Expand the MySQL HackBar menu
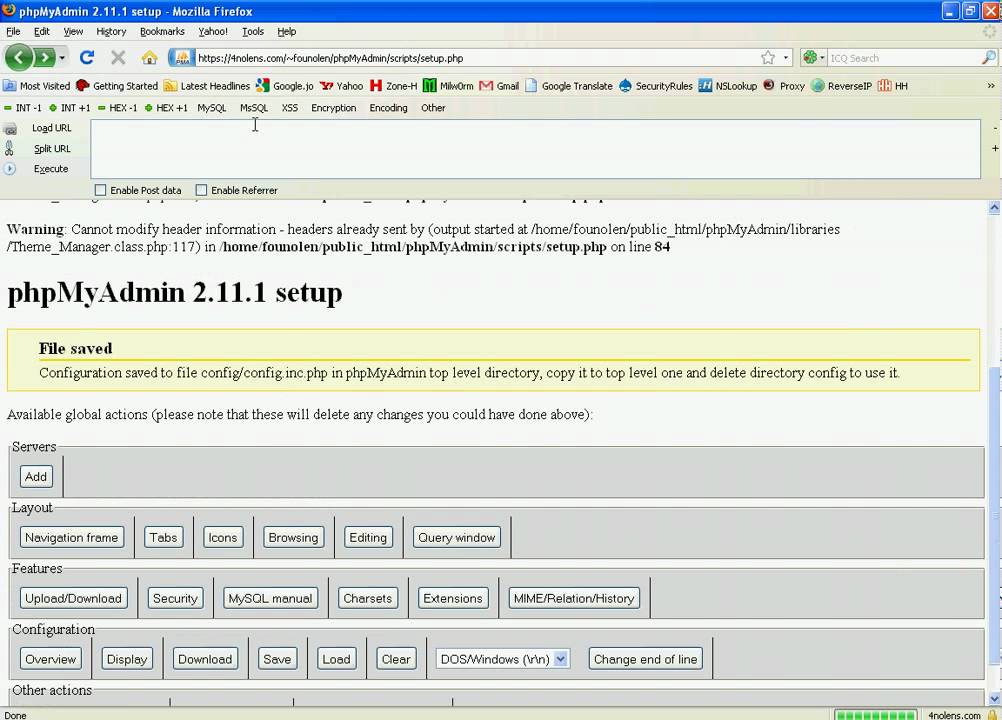 coord(212,108)
